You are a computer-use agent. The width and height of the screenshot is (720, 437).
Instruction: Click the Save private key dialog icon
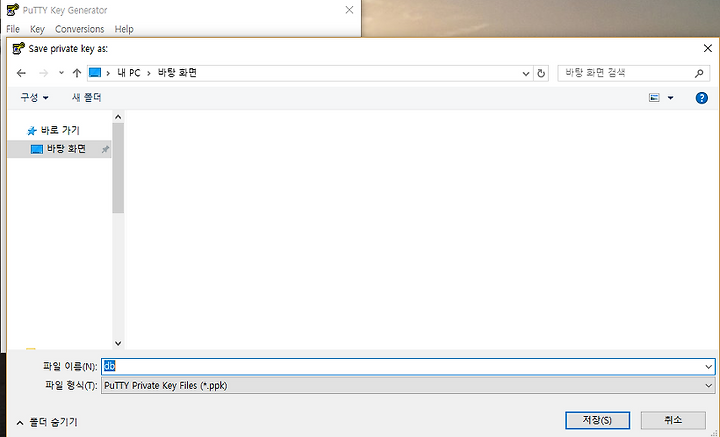pos(18,48)
